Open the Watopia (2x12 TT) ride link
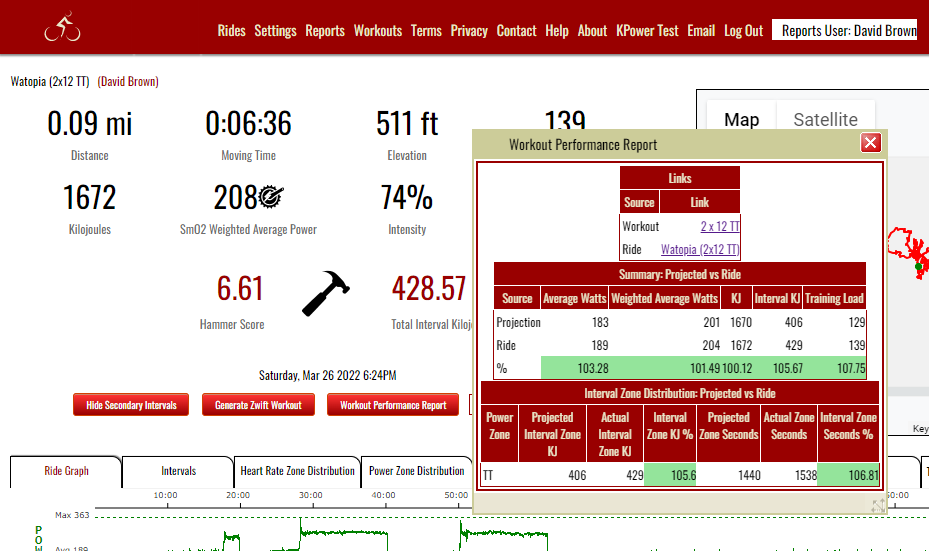Viewport: 929px width, 551px height. pos(700,249)
